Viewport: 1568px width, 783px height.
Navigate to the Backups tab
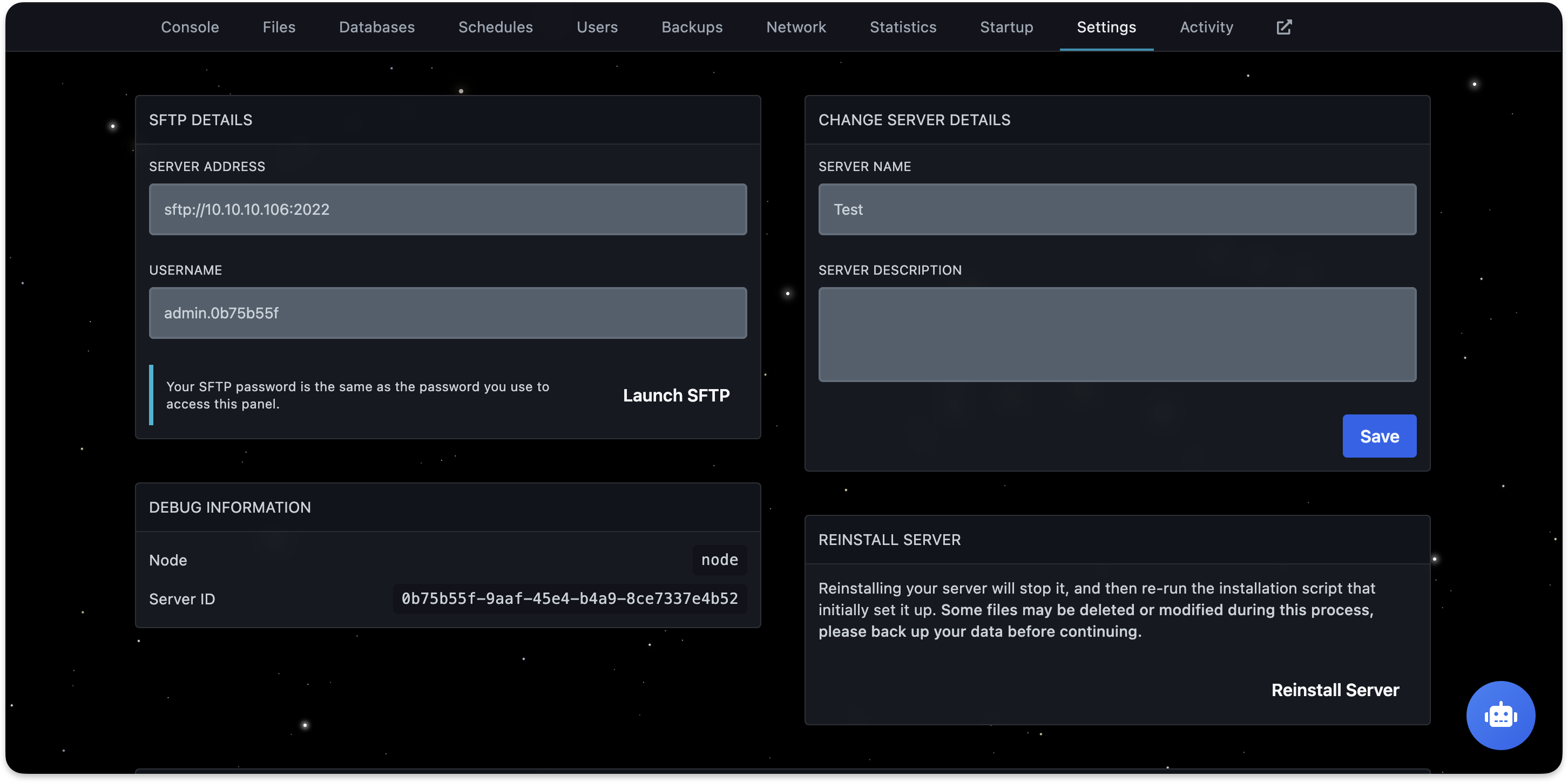(x=692, y=28)
